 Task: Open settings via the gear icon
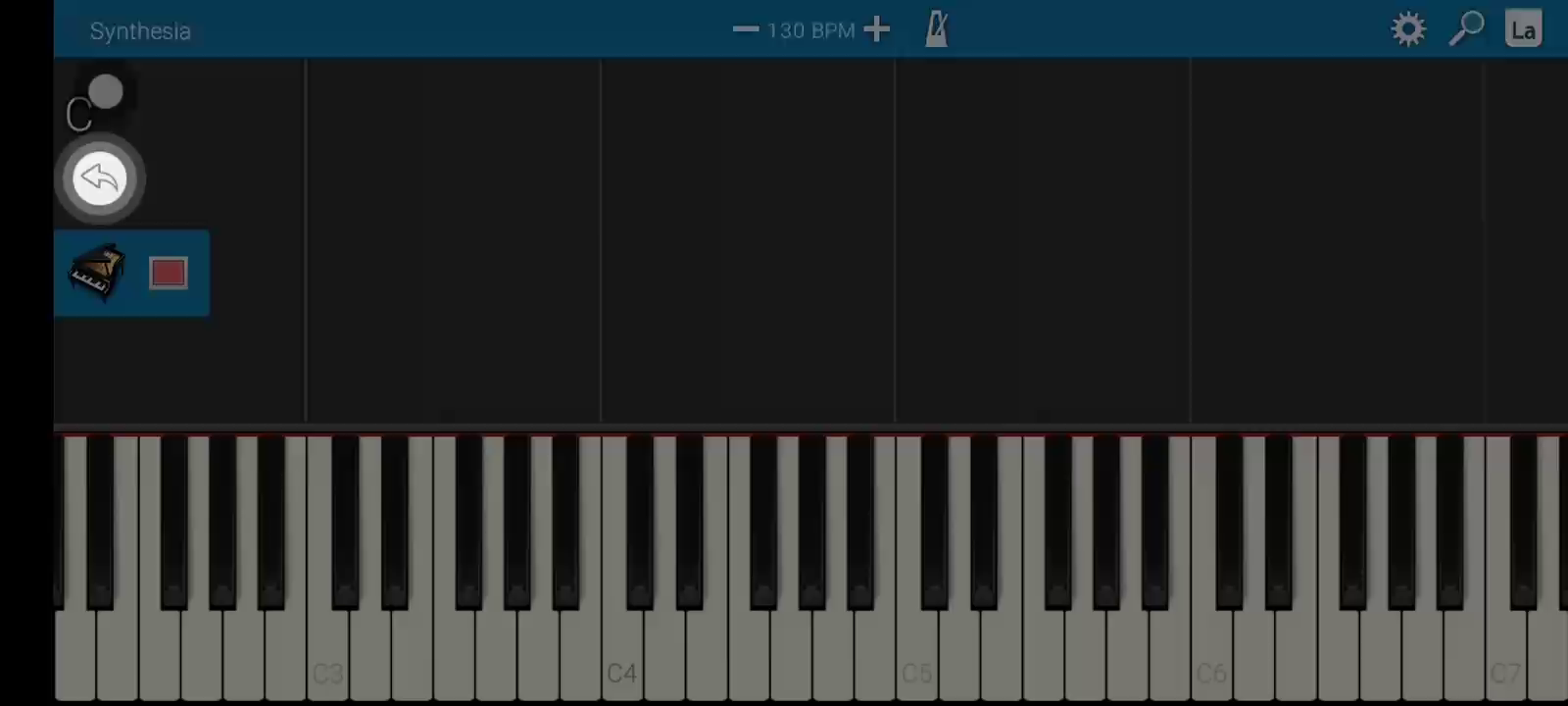[1408, 29]
